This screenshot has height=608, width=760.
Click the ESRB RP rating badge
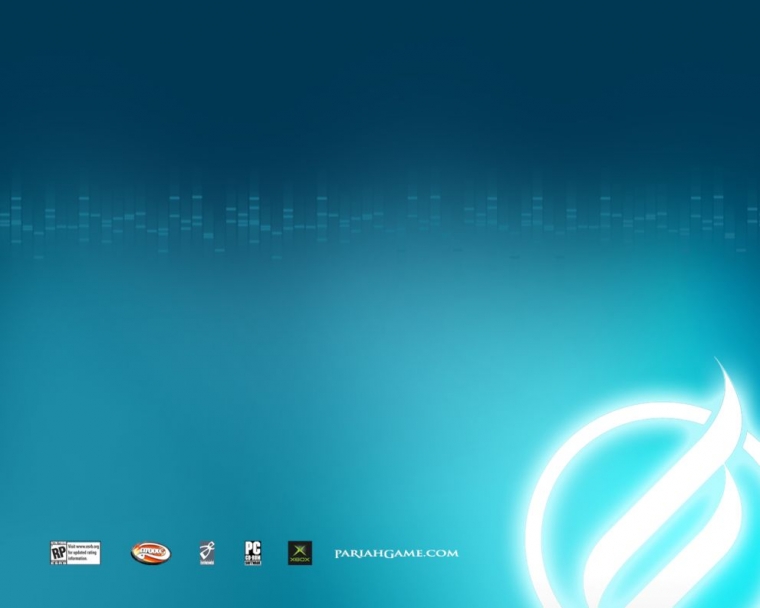(x=75, y=553)
